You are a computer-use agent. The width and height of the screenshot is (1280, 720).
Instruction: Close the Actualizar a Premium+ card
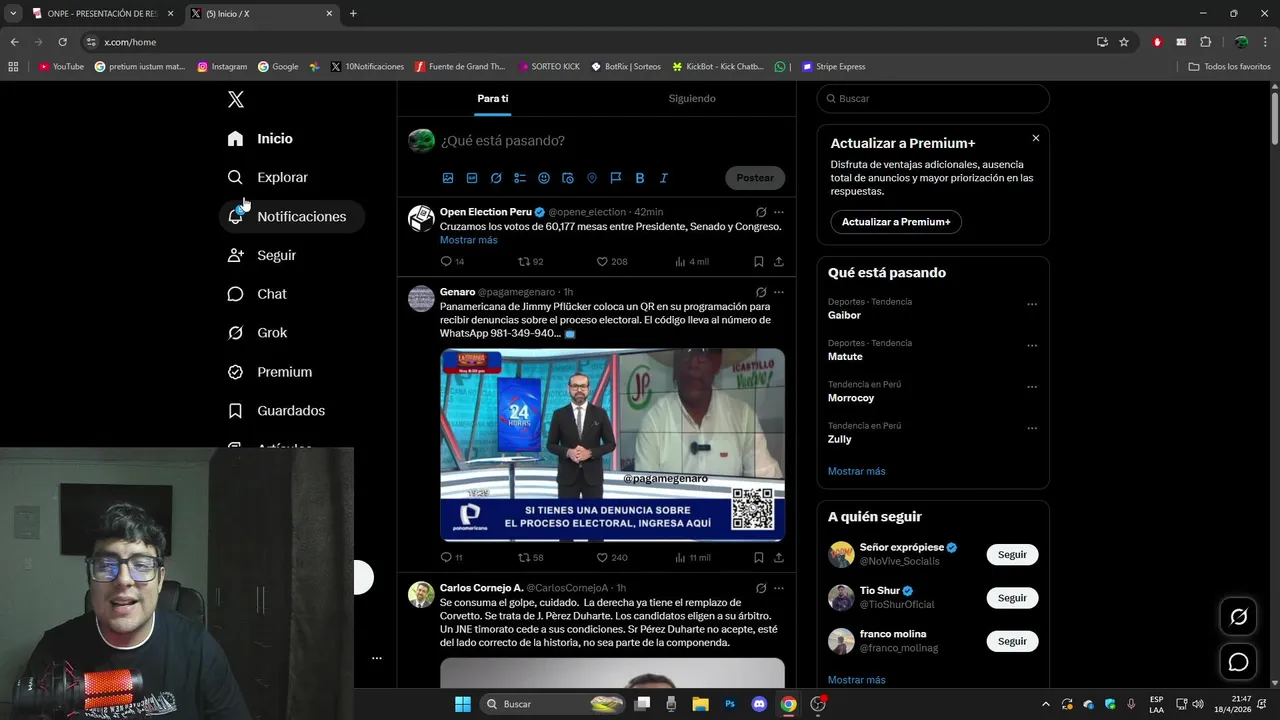click(x=1036, y=138)
